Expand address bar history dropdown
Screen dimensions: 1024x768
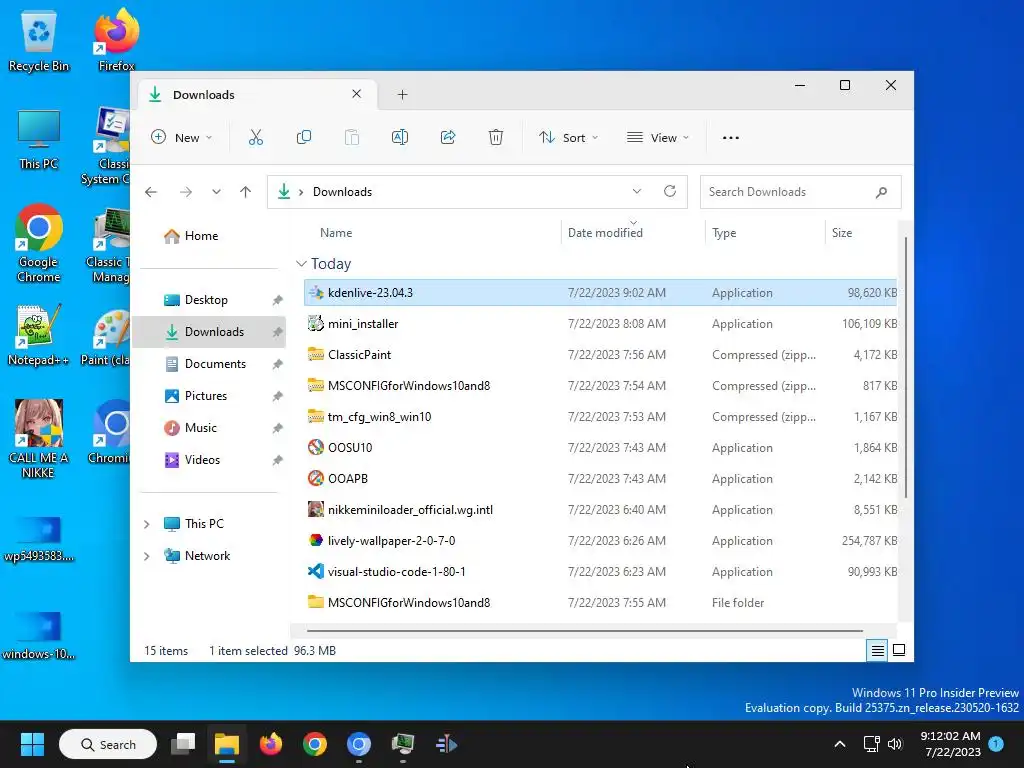(637, 191)
